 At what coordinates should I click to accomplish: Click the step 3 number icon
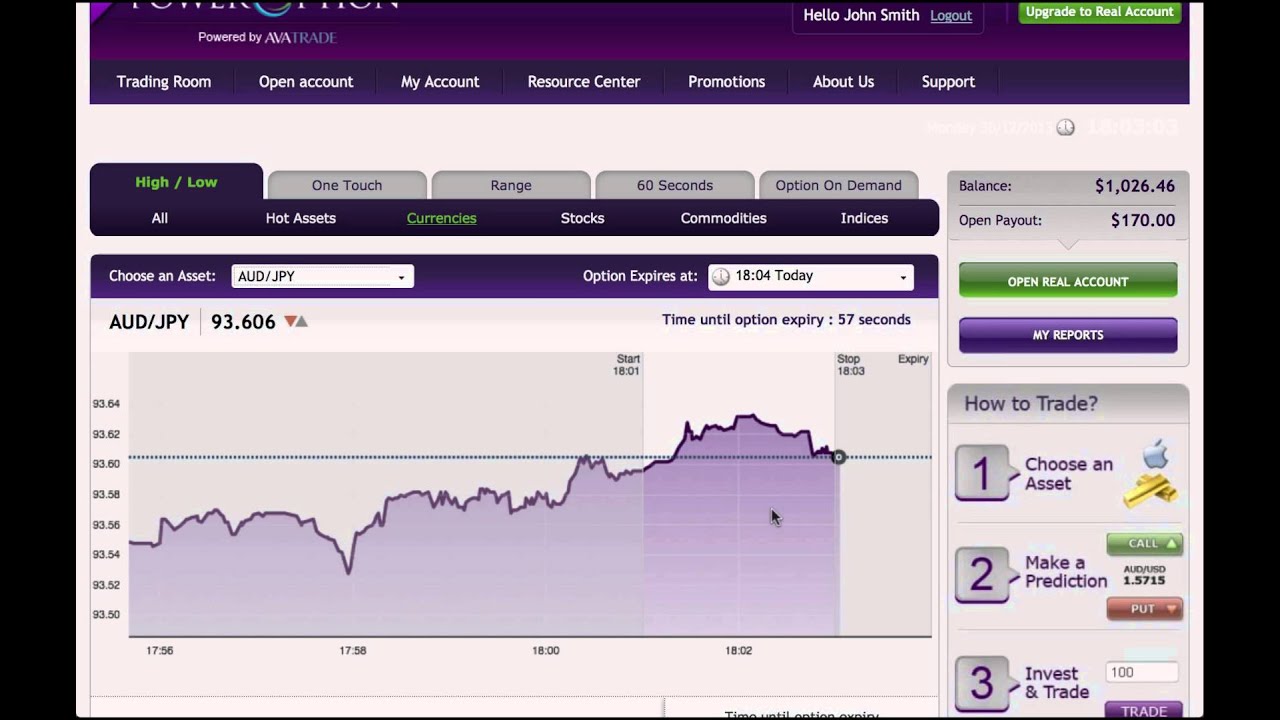coord(982,684)
